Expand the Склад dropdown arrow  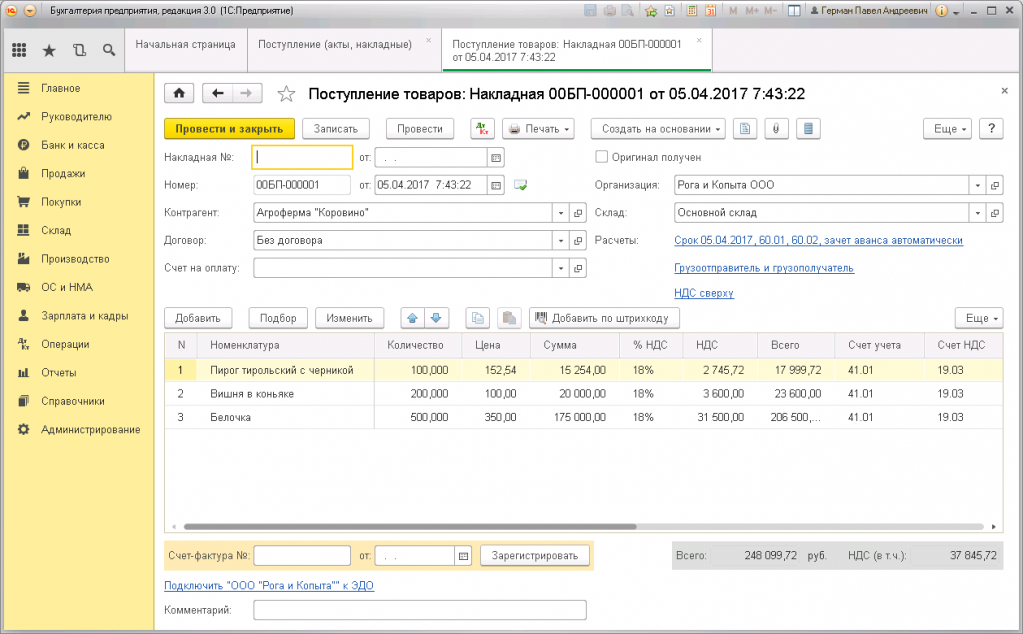coord(976,213)
